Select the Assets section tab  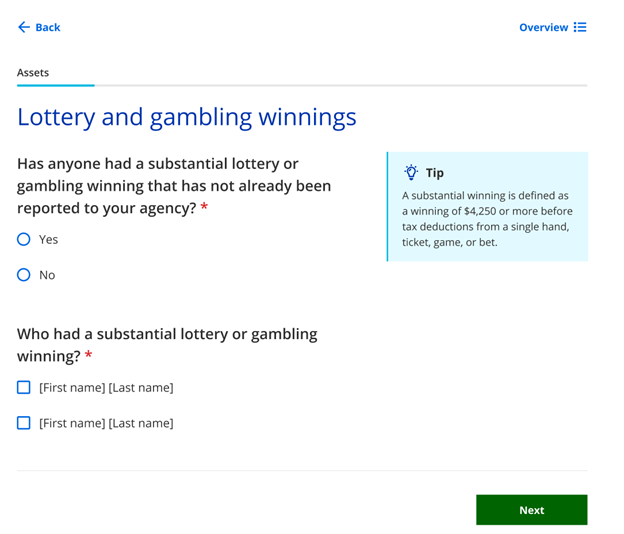33,72
